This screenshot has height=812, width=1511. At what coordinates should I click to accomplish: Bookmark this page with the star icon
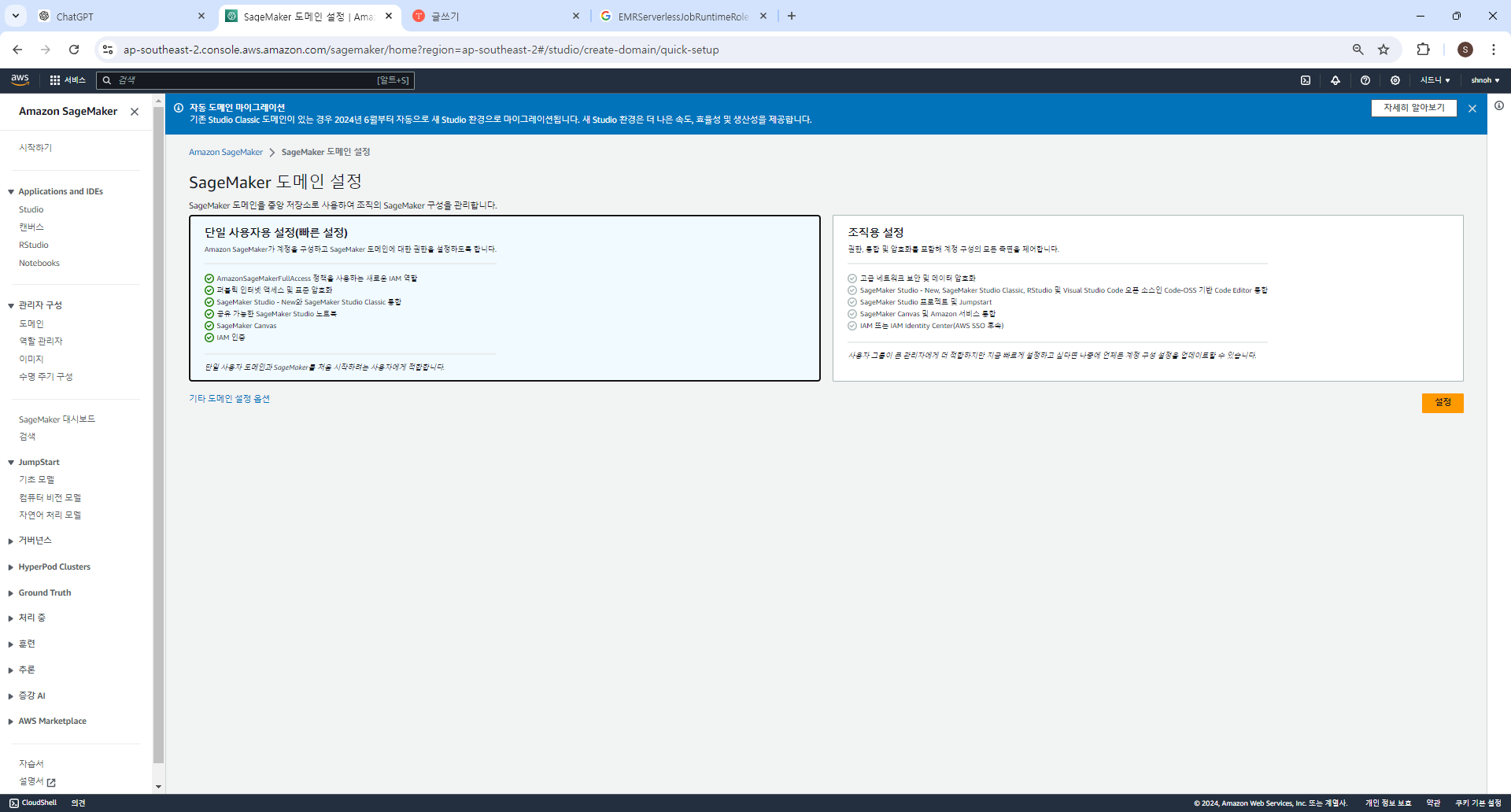coord(1384,50)
